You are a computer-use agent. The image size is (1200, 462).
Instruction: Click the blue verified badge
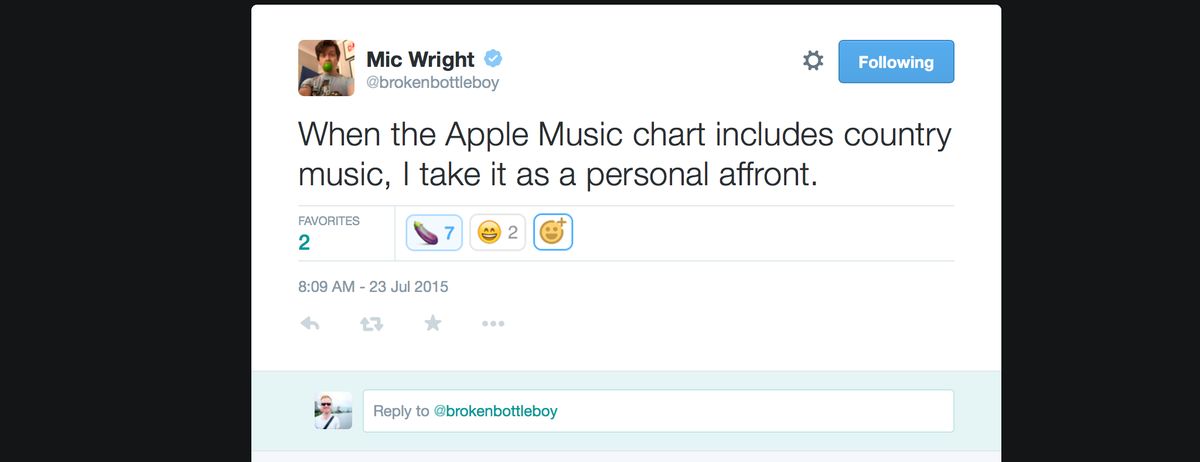[493, 59]
